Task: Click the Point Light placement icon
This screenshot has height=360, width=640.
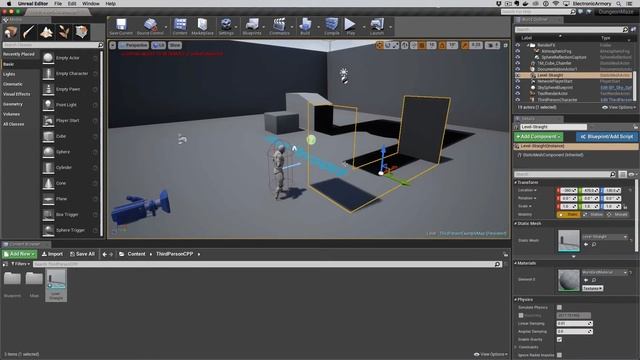Action: click(48, 105)
